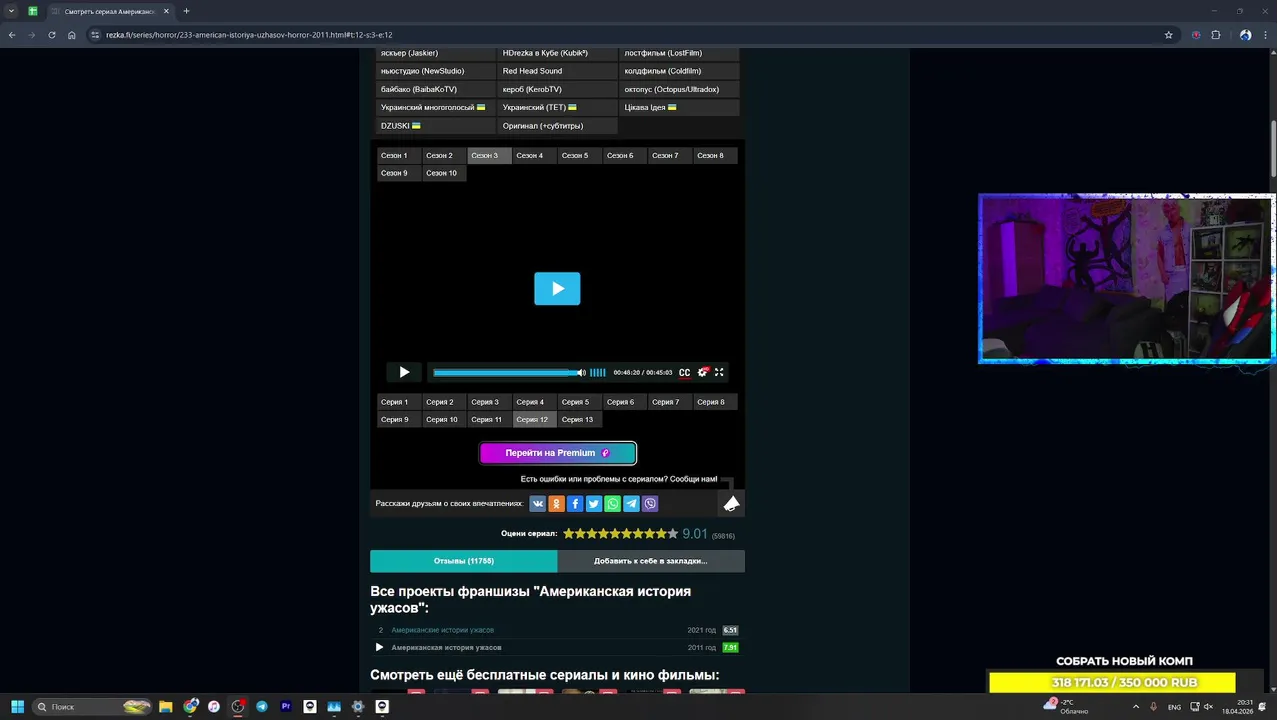Choose лостфильм (LostFilm) translation
The image size is (1277, 720).
679,53
